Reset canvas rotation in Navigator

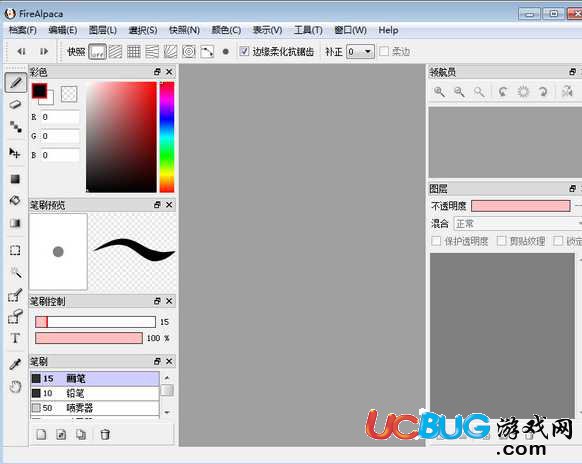click(x=523, y=92)
